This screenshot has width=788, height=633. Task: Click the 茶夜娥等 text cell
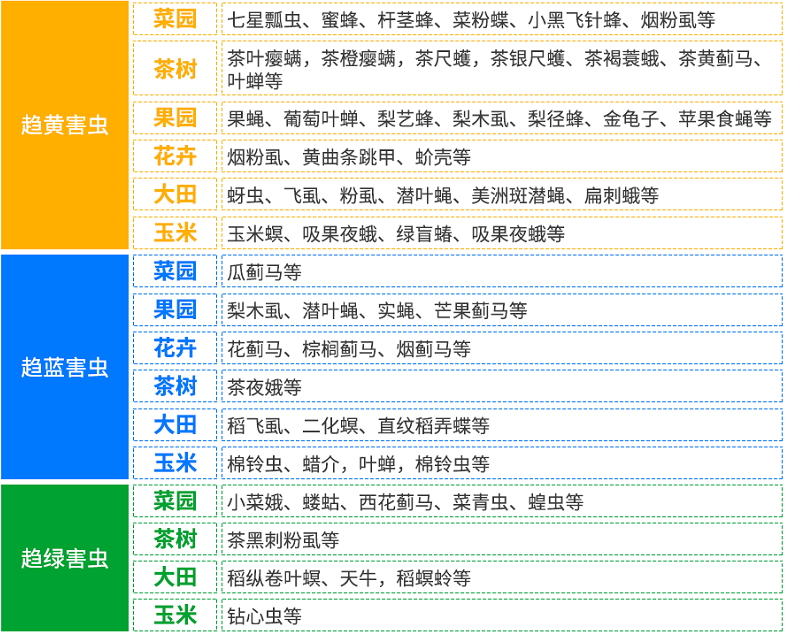pos(500,386)
